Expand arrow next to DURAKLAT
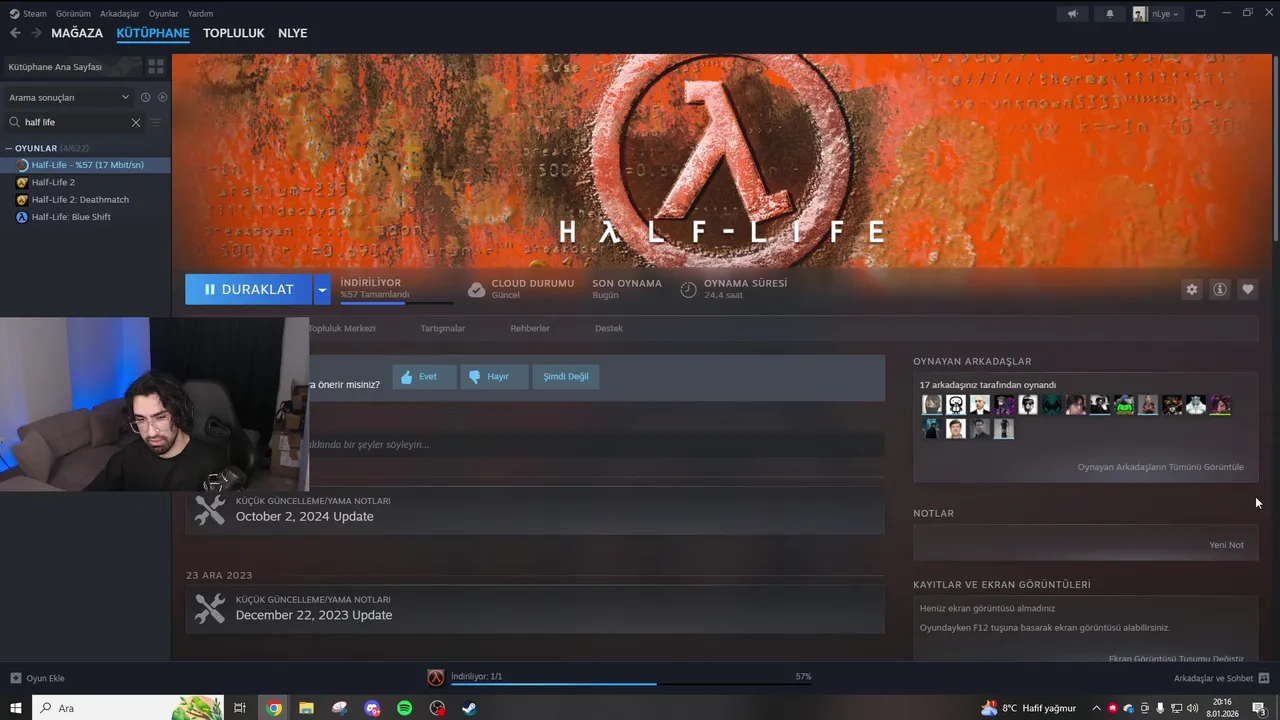Viewport: 1280px width, 720px height. point(322,289)
